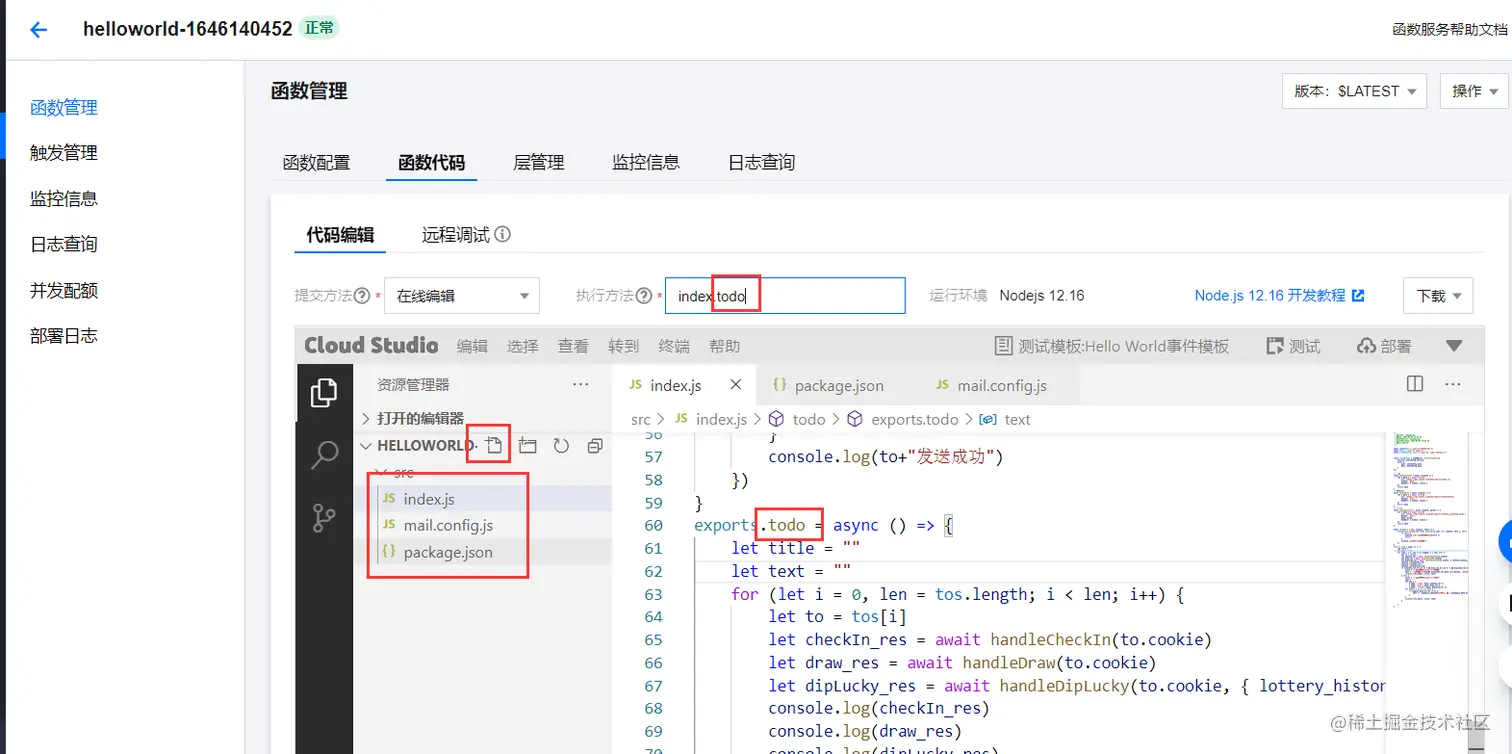Screen dimensions: 1512x754
Task: Open the Source Control icon in activity bar
Action: [324, 517]
